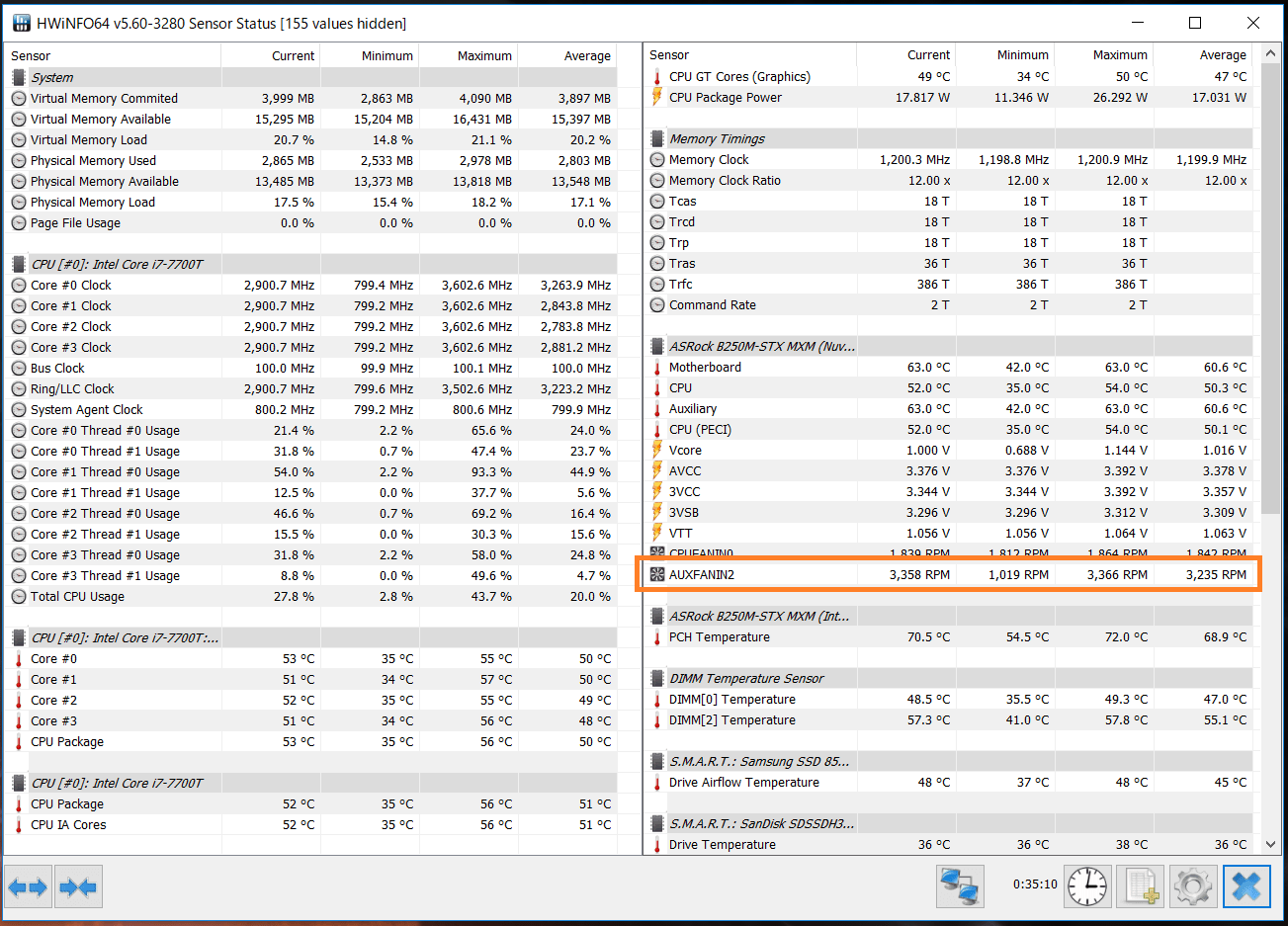Screen dimensions: 1288x926
Task: Select the Tras timing row
Action: pyautogui.click(x=950, y=263)
